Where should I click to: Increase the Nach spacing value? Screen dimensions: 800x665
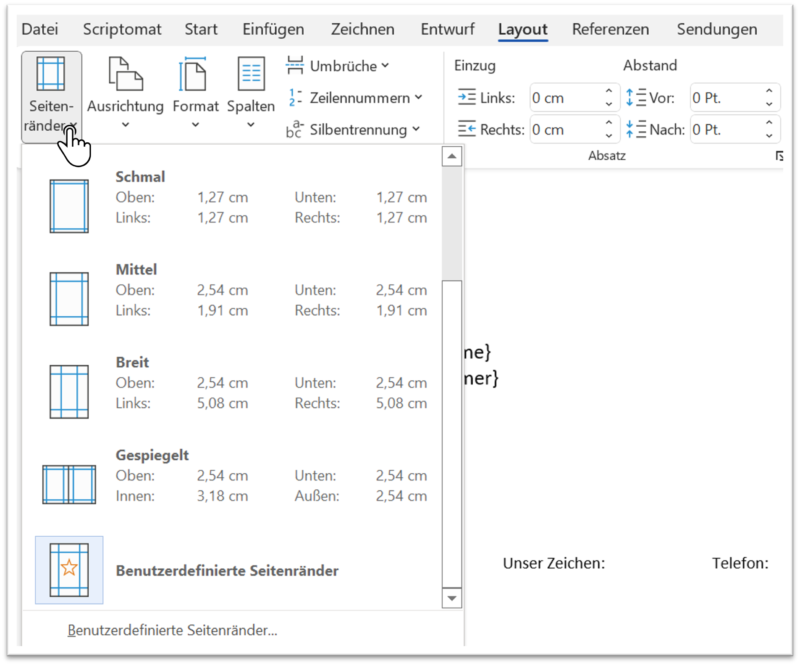[769, 123]
